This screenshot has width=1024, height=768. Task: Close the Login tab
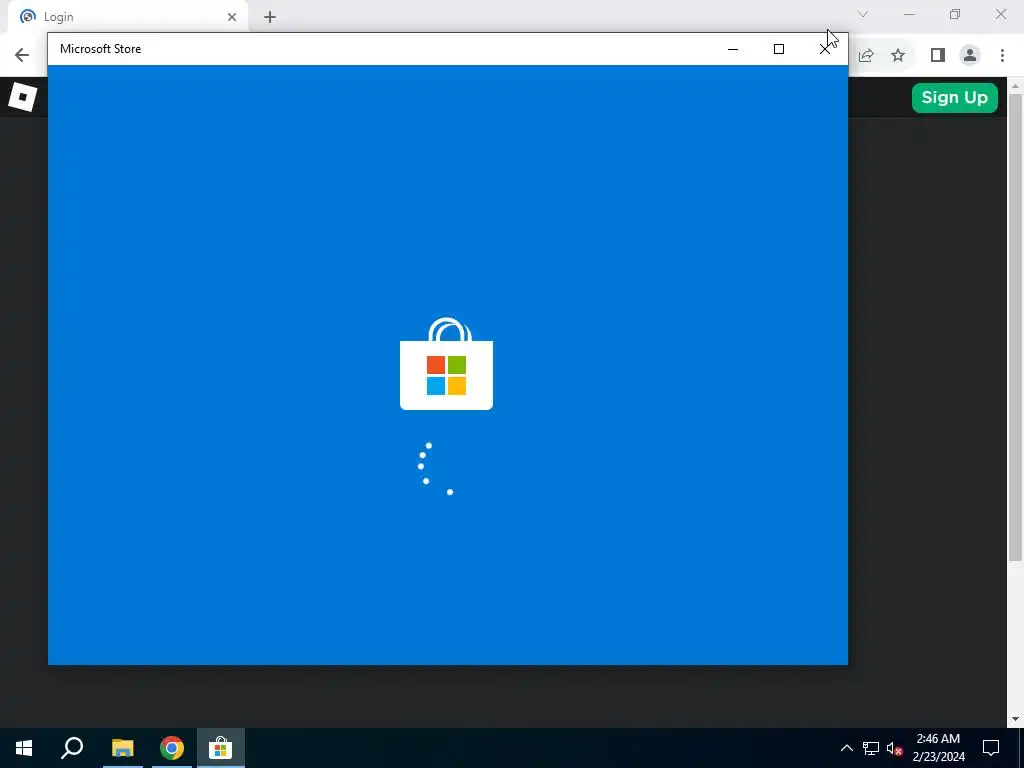[x=232, y=17]
